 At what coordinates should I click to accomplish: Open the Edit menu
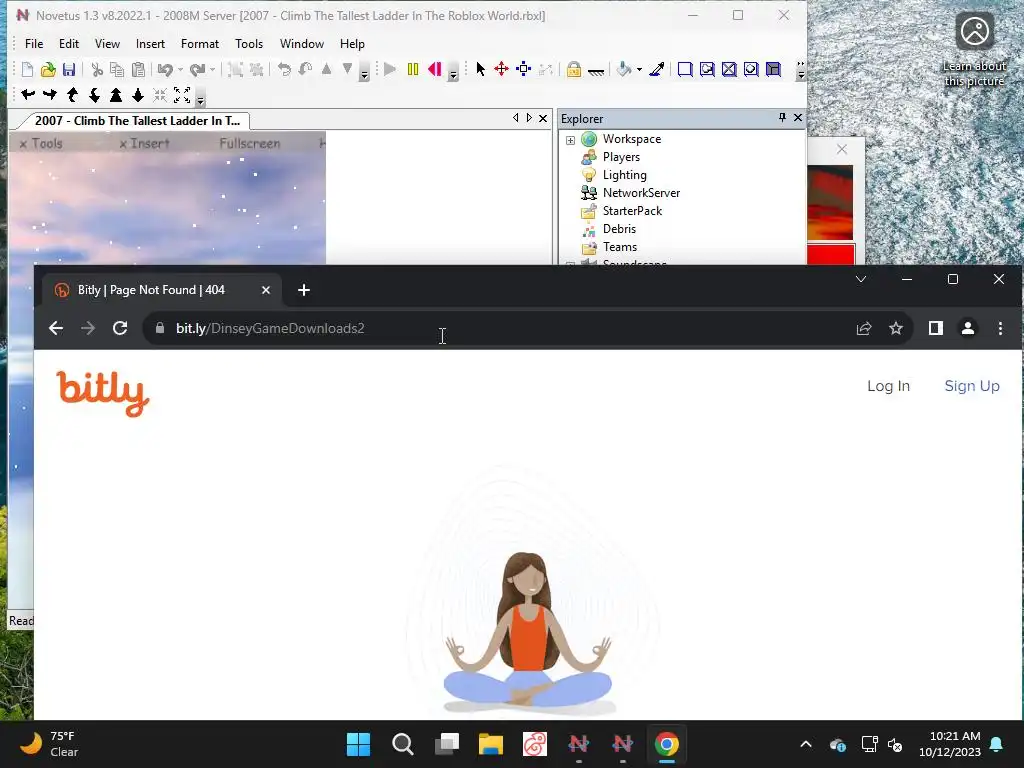(x=69, y=44)
